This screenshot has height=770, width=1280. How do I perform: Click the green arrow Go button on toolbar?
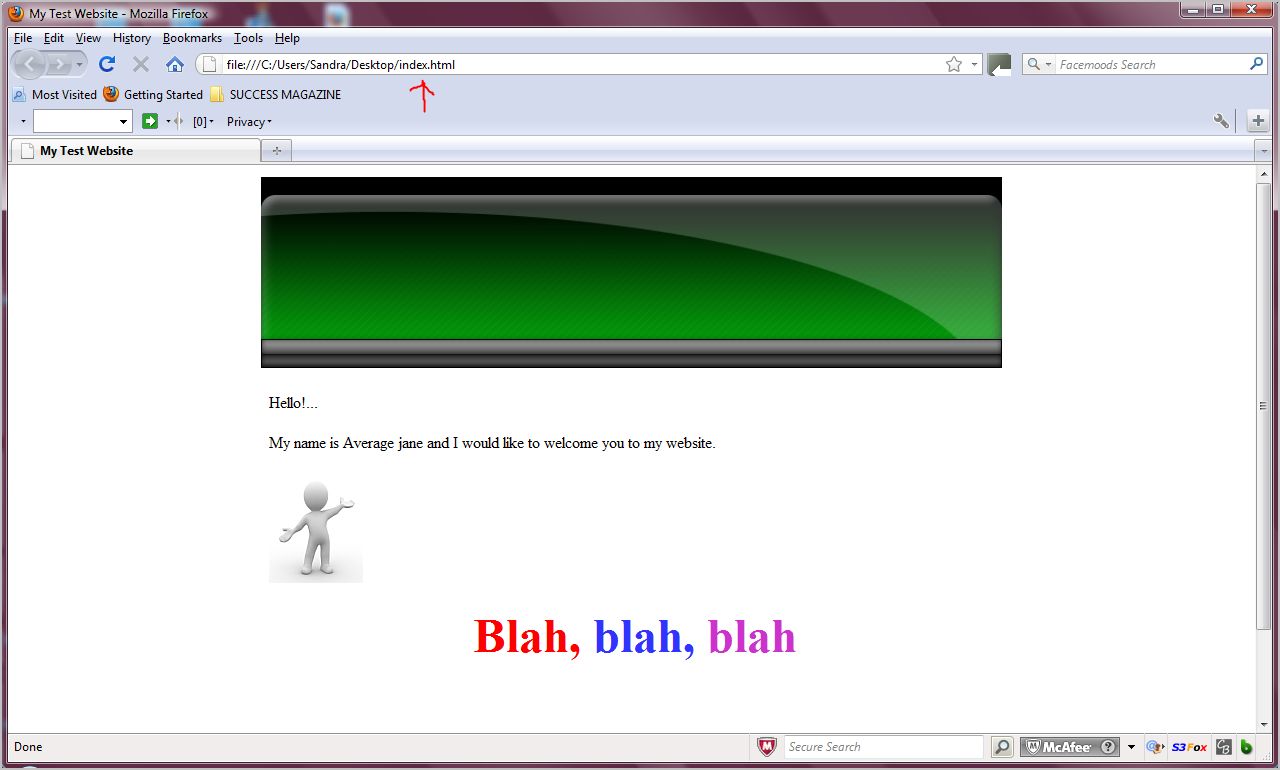(x=150, y=121)
